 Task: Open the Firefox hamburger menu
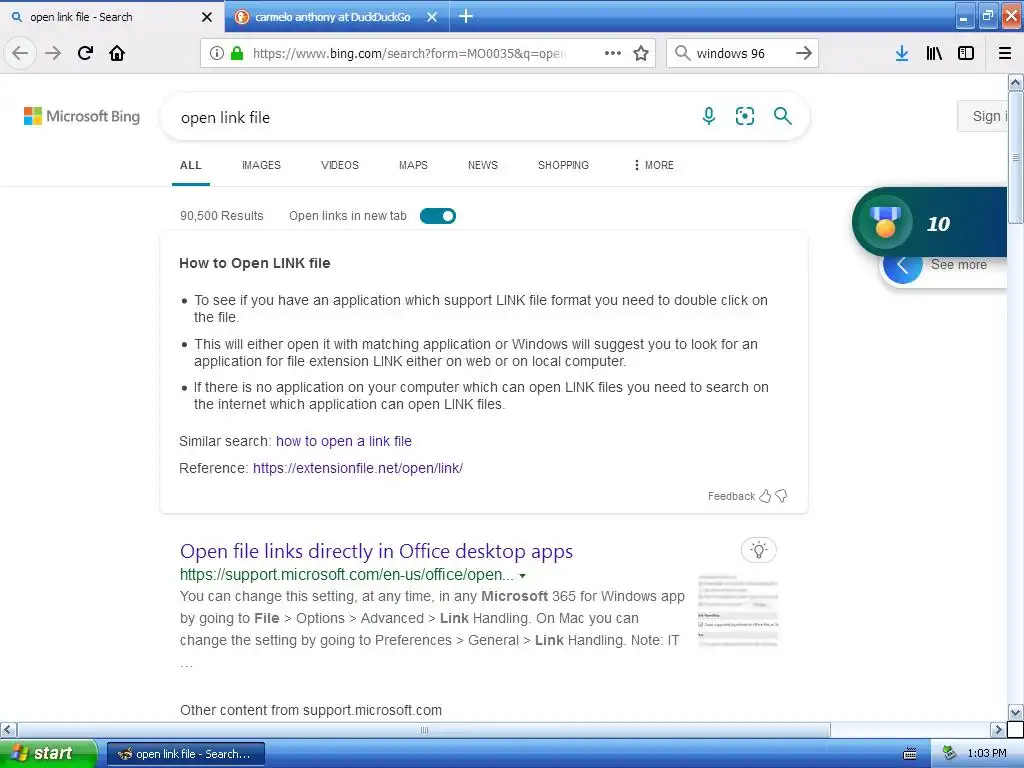(1005, 54)
